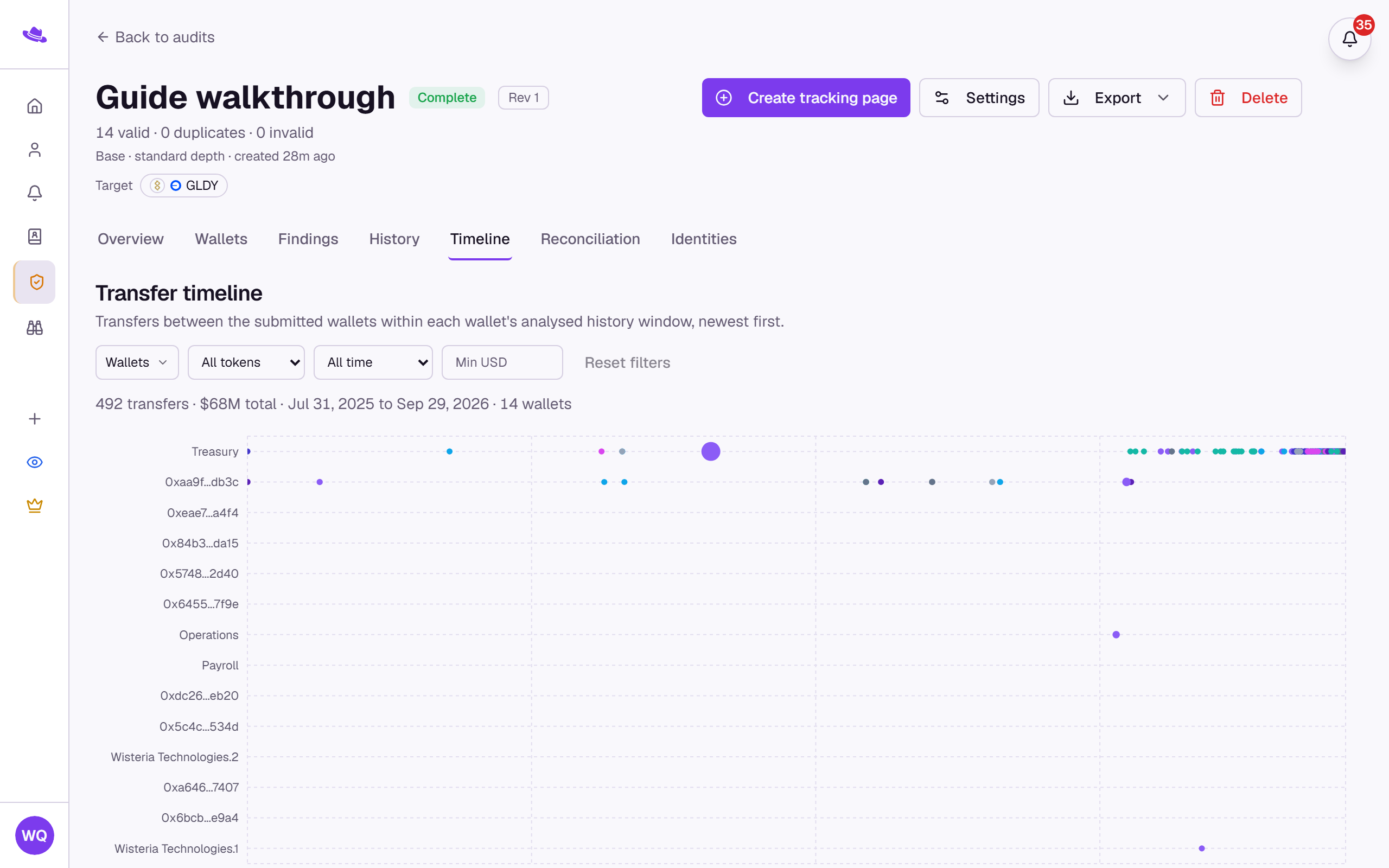Image resolution: width=1389 pixels, height=868 pixels.
Task: Open the binoculars sidebar icon
Action: [34, 328]
